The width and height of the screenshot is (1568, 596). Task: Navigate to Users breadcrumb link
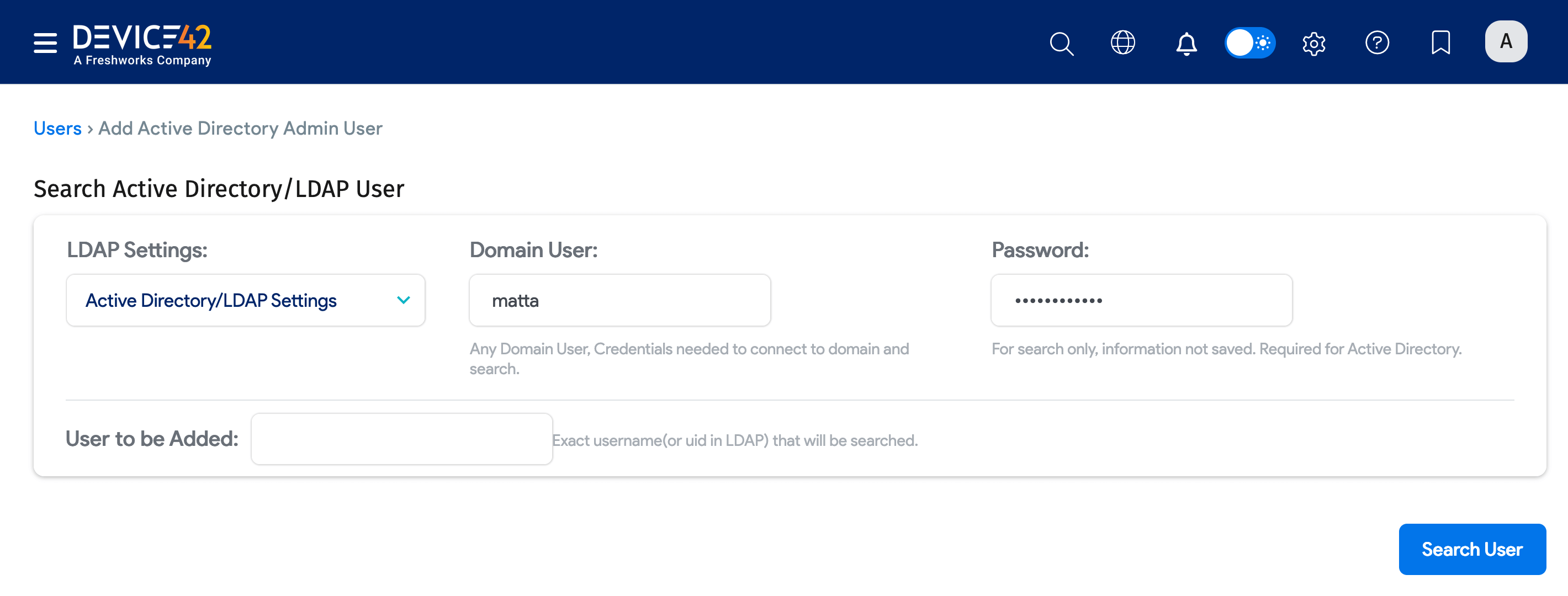point(57,129)
